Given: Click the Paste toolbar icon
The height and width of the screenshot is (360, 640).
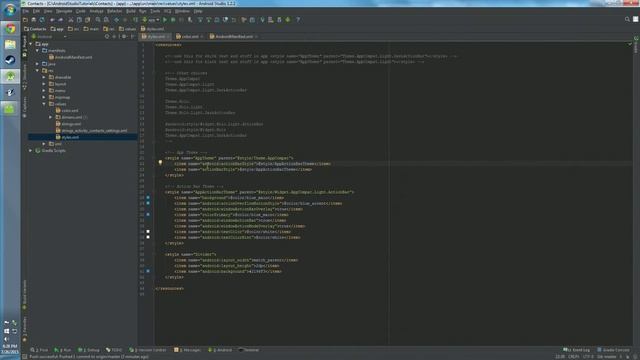Looking at the screenshot, I should pos(87,20).
